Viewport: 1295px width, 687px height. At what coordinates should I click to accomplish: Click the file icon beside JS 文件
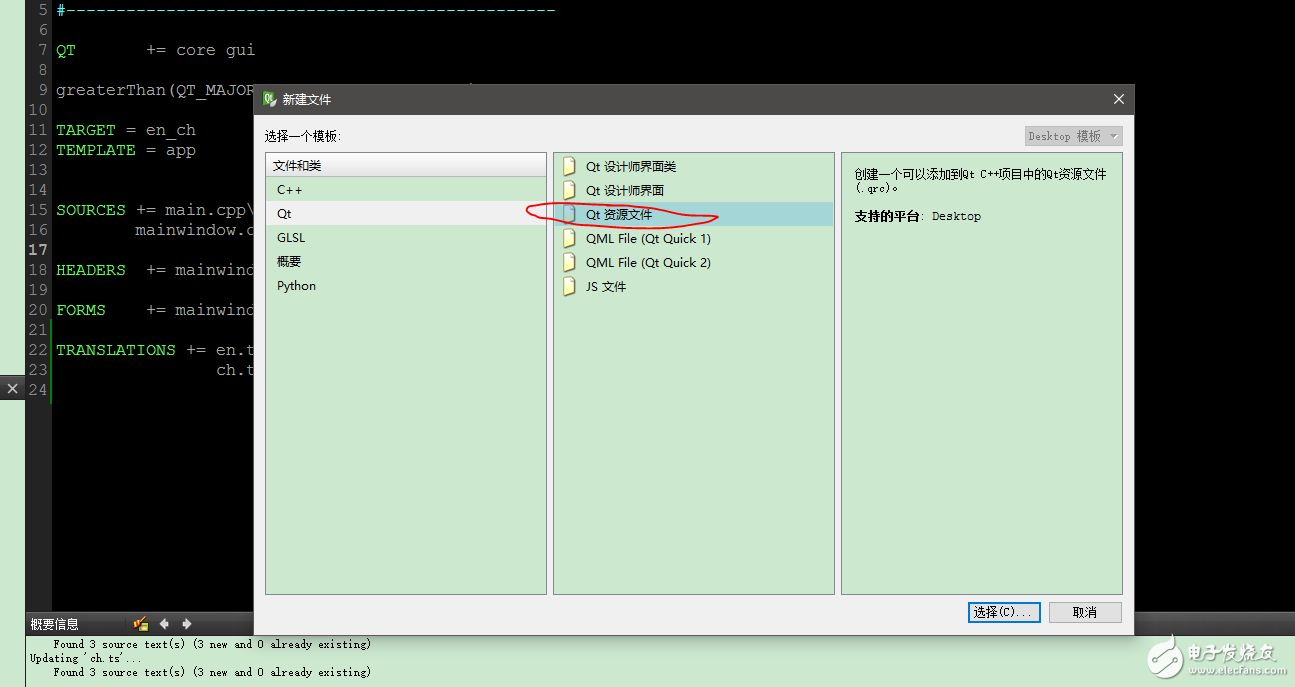pyautogui.click(x=570, y=286)
